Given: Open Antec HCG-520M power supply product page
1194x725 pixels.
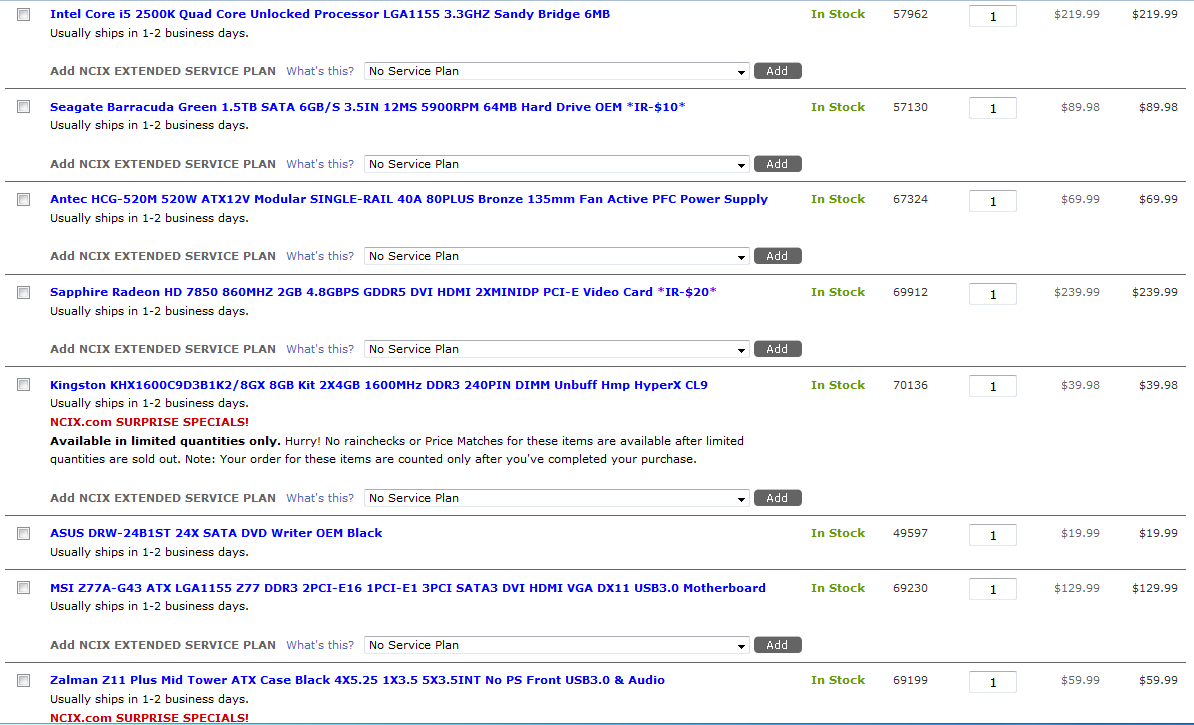Looking at the screenshot, I should 408,199.
